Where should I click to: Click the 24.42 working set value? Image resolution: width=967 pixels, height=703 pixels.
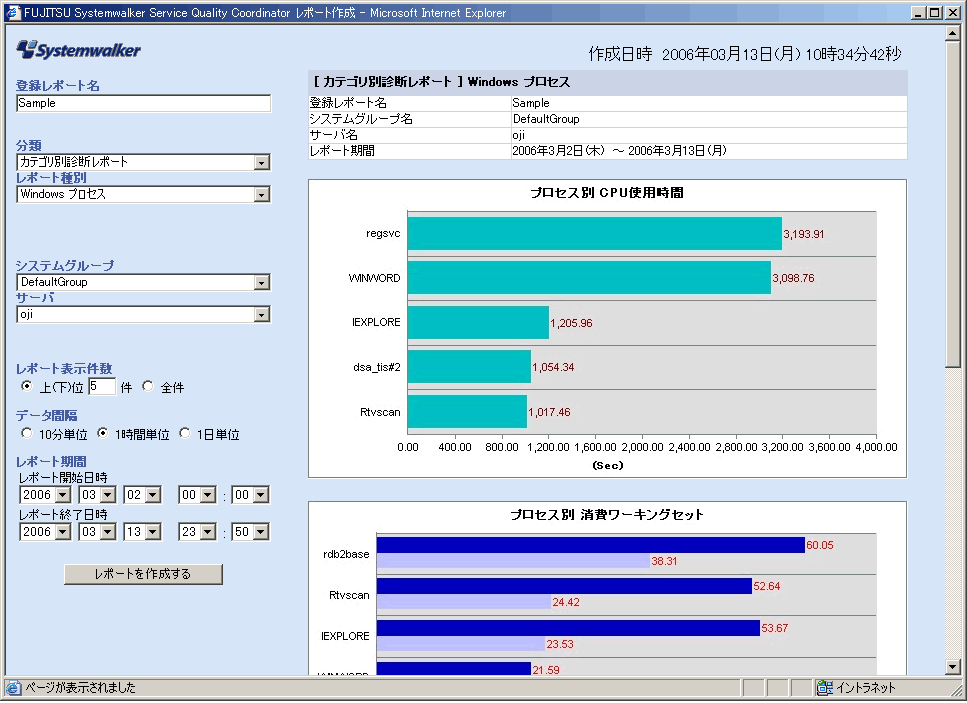[566, 602]
